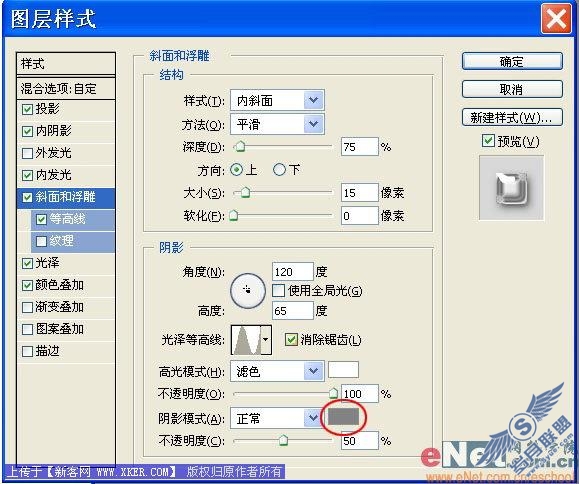Click the 确定 (OK) button
Image resolution: width=579 pixels, height=484 pixels.
pos(512,61)
